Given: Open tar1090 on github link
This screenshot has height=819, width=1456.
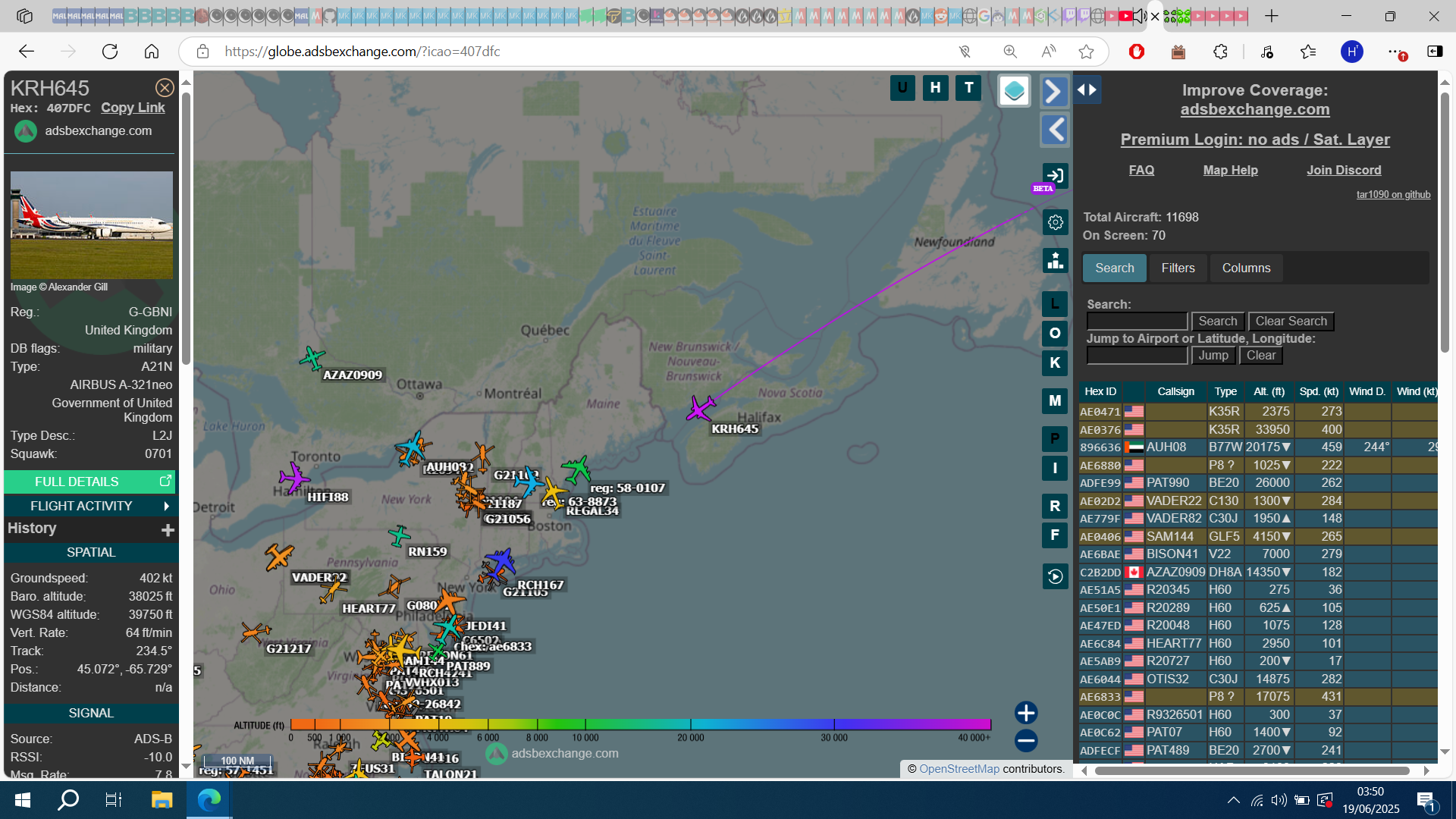Looking at the screenshot, I should pos(1393,194).
